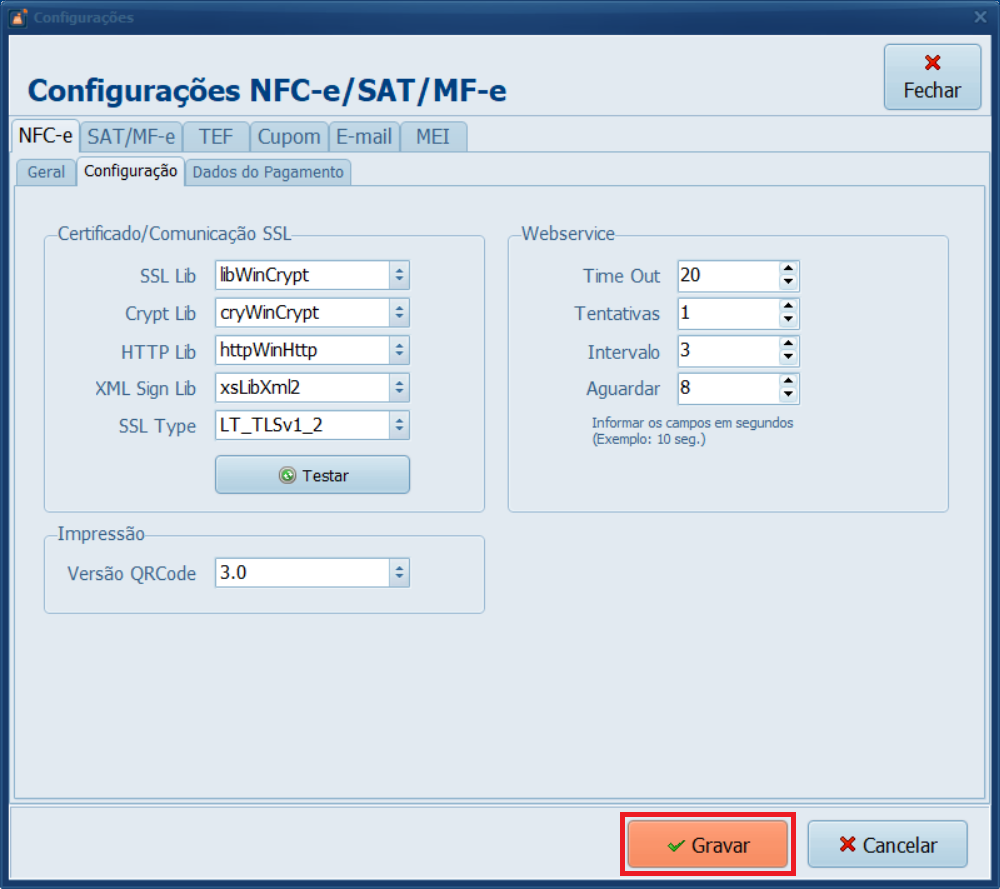This screenshot has height=889, width=1000.
Task: Expand the Versão QRCode dropdown
Action: [x=399, y=573]
